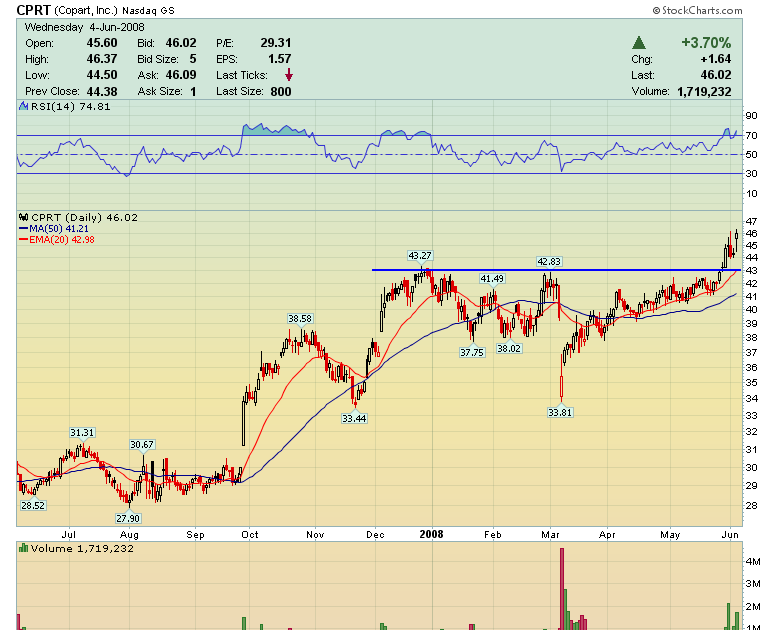Click the Bid value 46.02
This screenshot has height=630, width=780.
pos(181,43)
